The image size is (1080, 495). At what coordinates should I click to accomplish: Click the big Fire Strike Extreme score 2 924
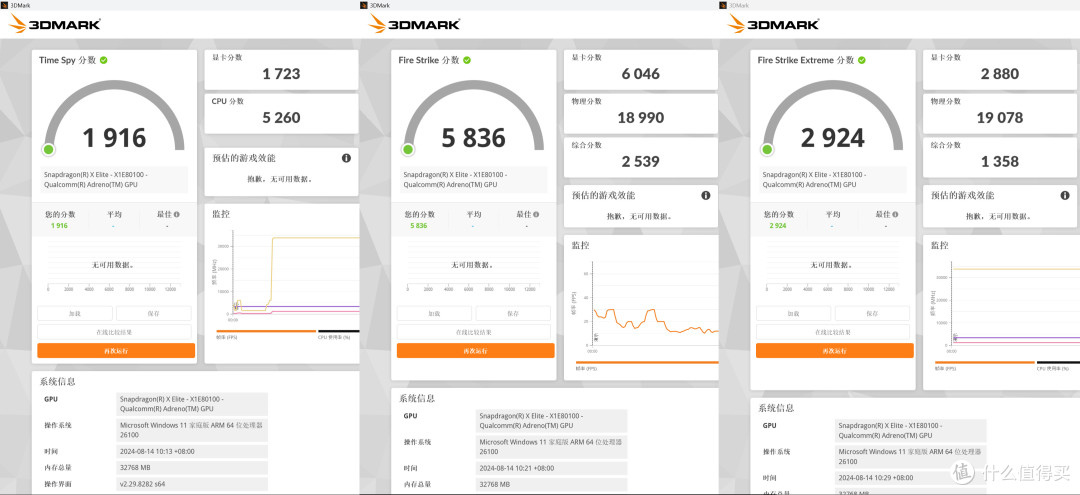click(833, 138)
